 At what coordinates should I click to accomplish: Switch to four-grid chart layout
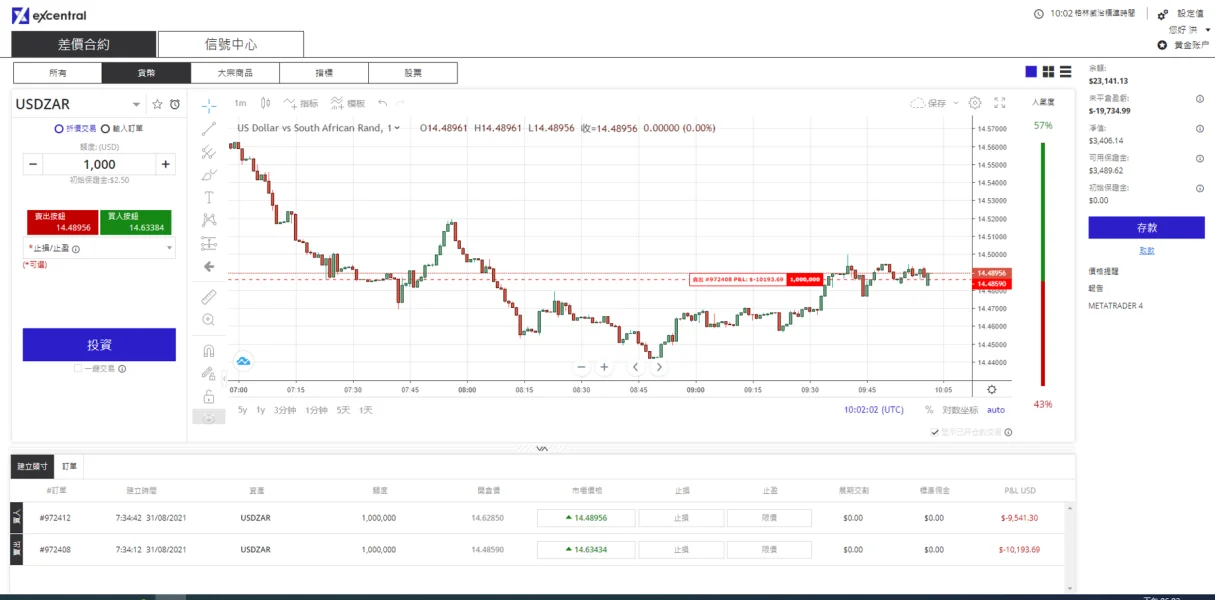[x=1048, y=72]
